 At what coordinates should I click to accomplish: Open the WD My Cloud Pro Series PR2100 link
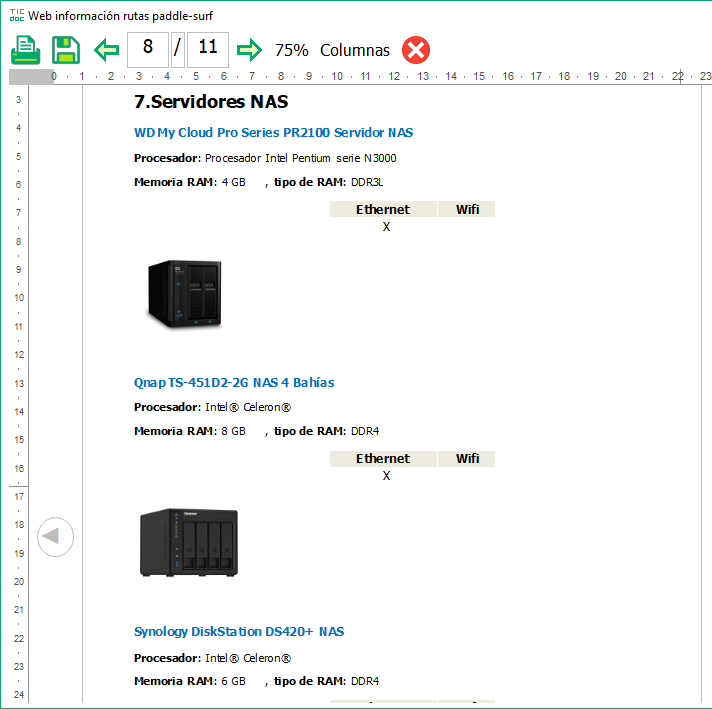click(273, 133)
